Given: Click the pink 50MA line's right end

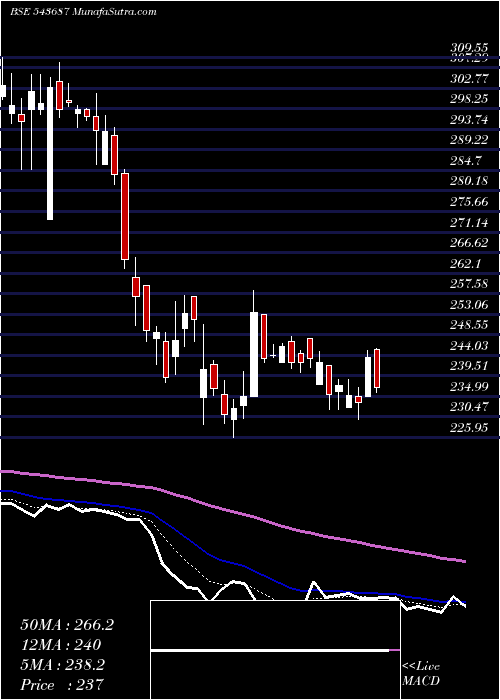Looking at the screenshot, I should [462, 560].
